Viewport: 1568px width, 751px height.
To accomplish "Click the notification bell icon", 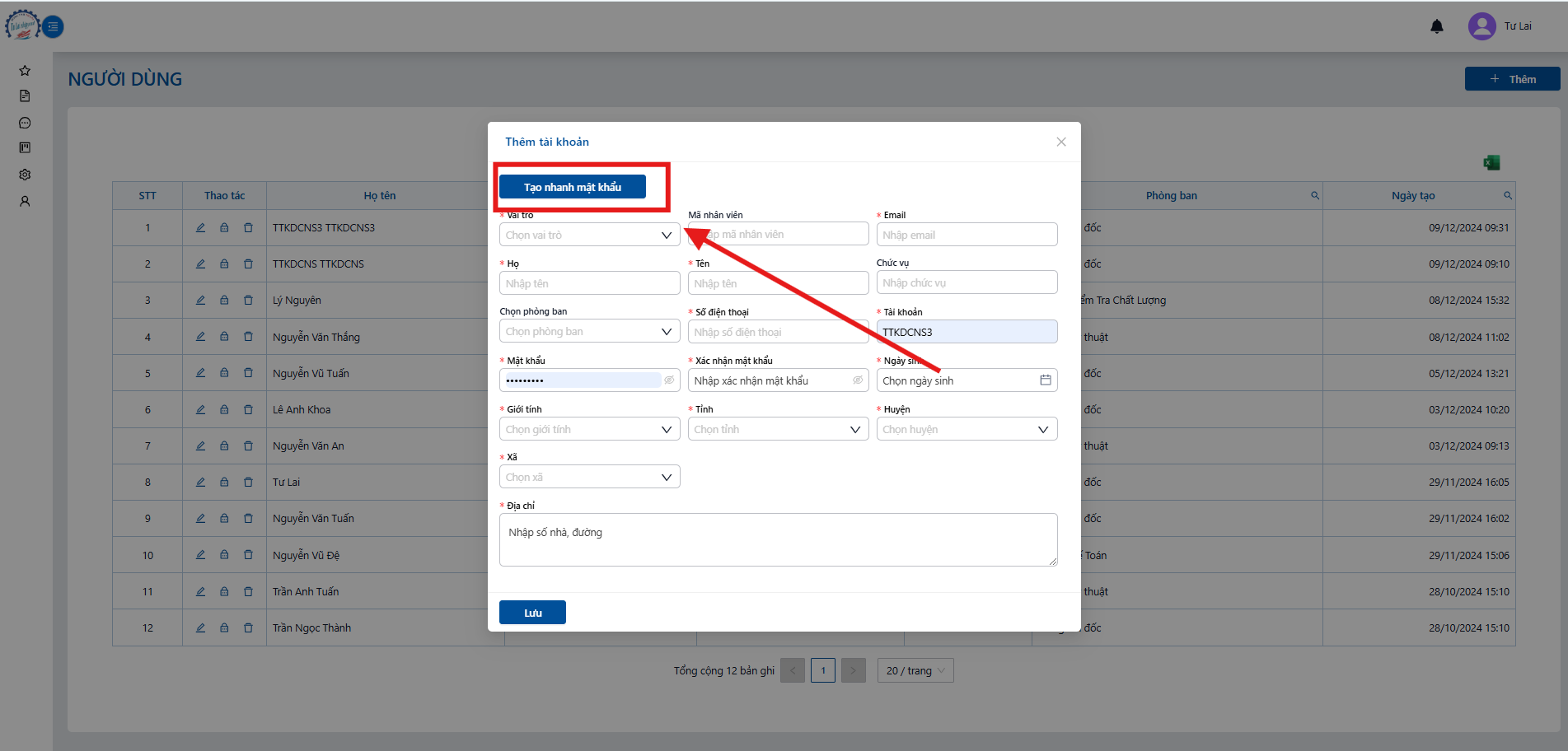I will coord(1437,26).
